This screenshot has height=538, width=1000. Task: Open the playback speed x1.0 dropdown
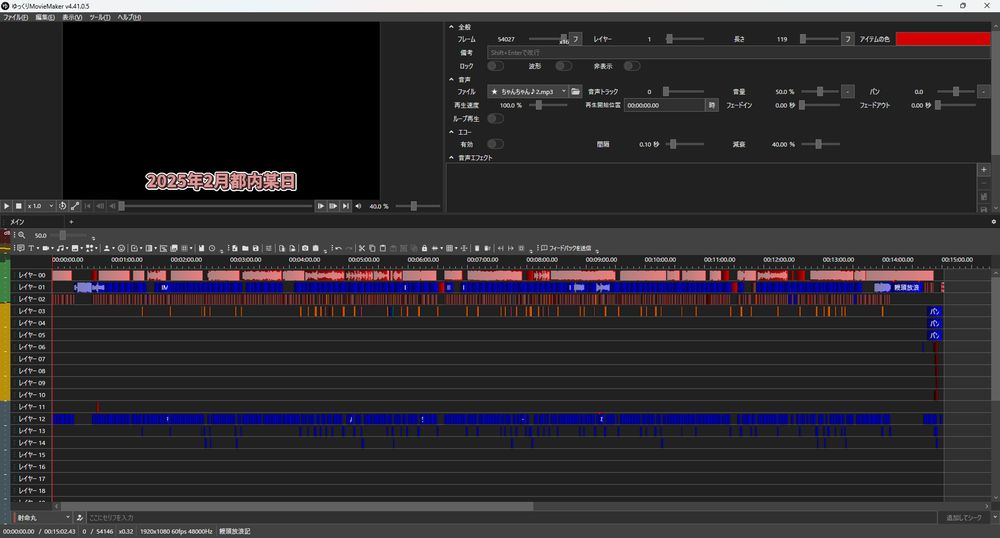tap(41, 206)
